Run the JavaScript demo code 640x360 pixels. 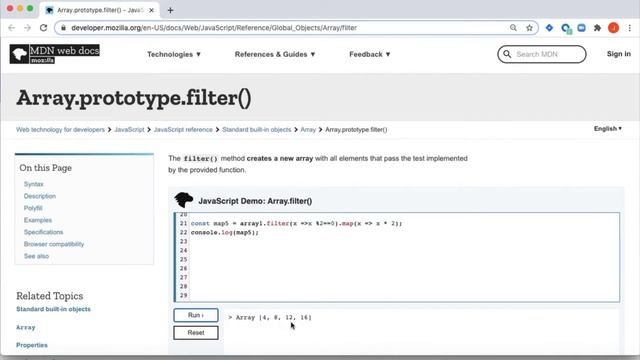tap(196, 315)
